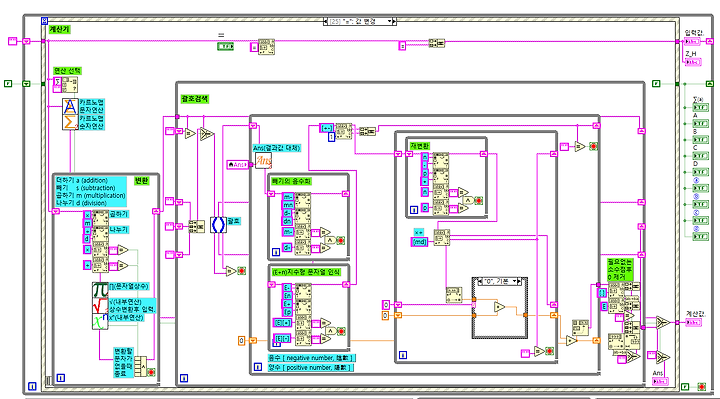Click the select node inside the "0" case structure

(500, 307)
